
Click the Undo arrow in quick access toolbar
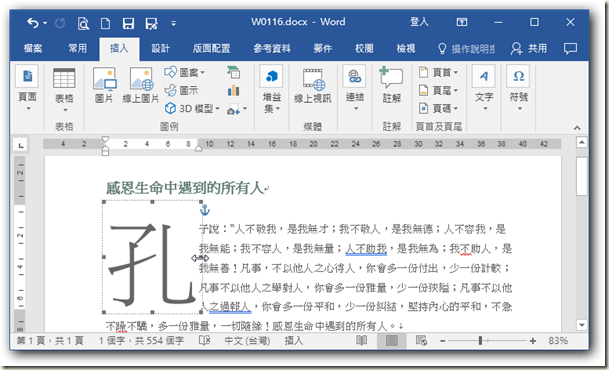[x=33, y=23]
